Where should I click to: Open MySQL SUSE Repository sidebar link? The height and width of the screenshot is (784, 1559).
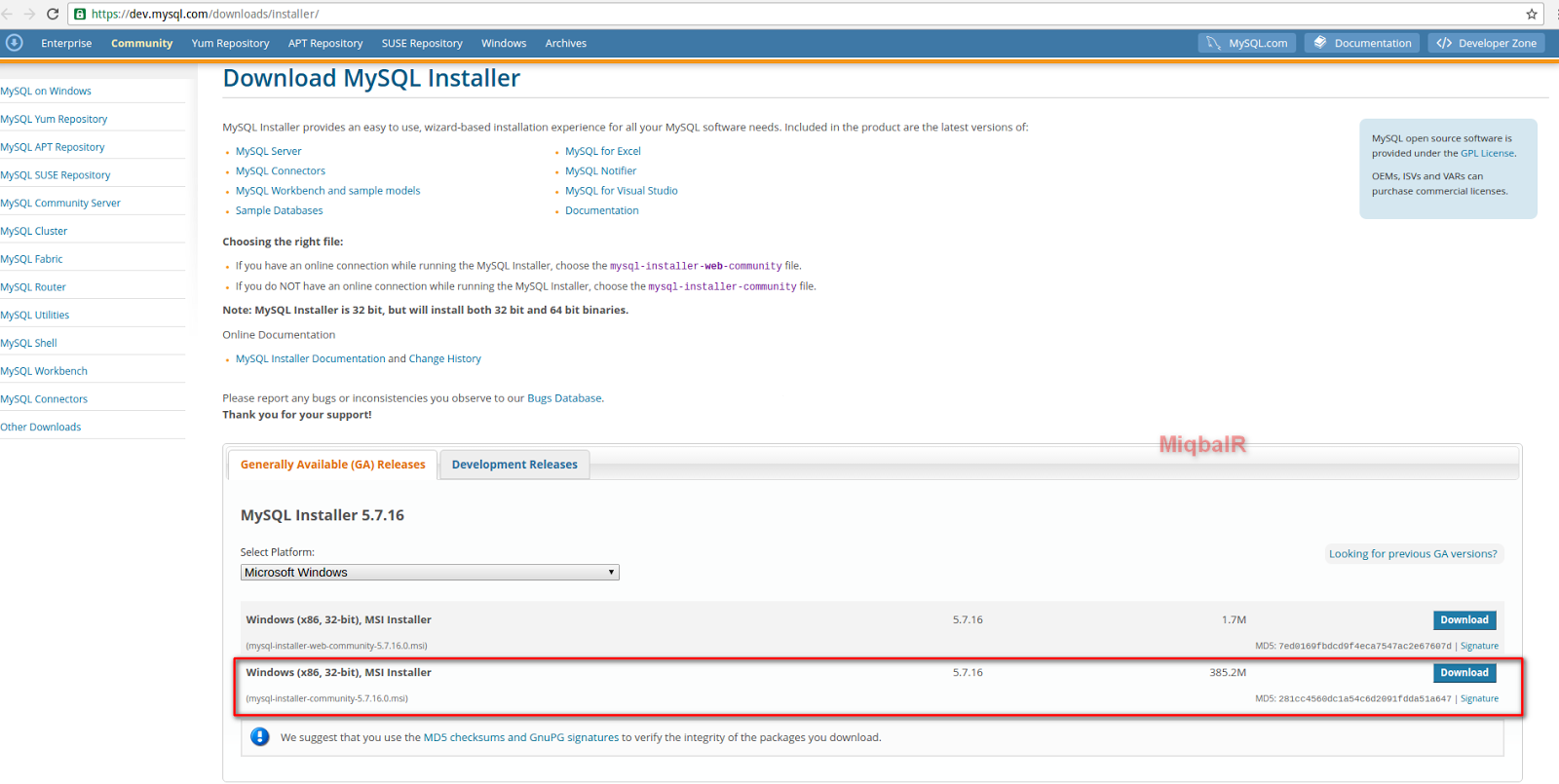tap(56, 175)
